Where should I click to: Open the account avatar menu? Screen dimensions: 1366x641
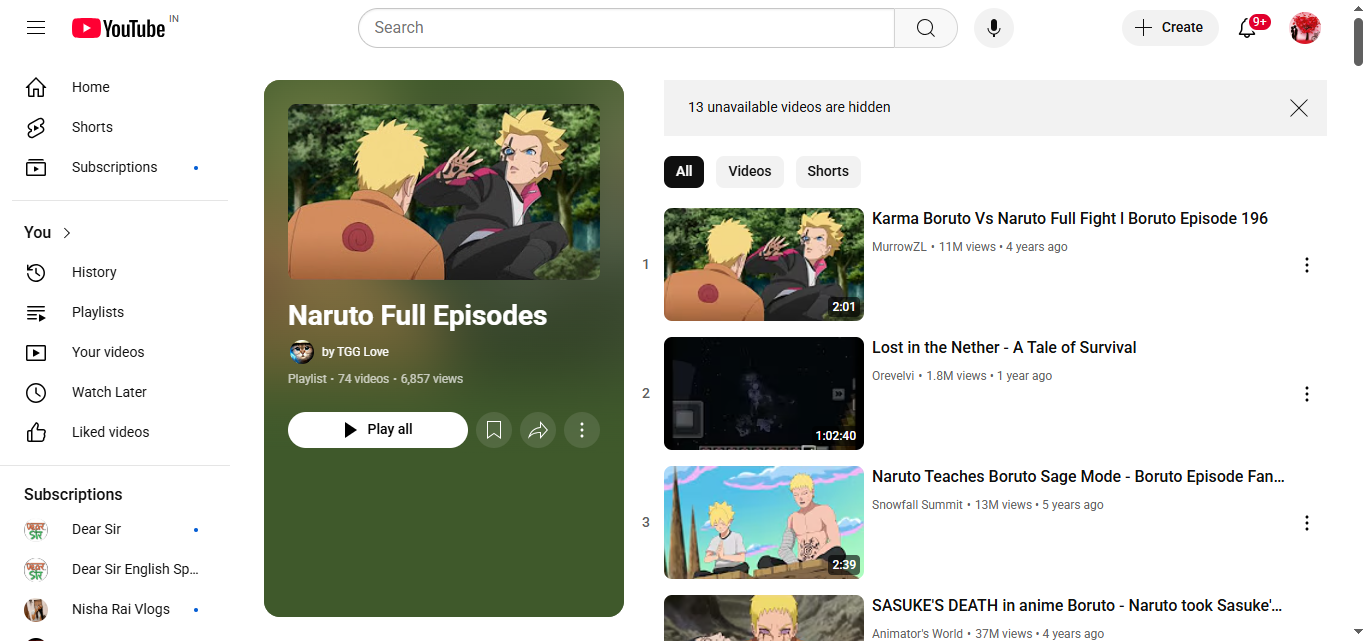point(1305,28)
